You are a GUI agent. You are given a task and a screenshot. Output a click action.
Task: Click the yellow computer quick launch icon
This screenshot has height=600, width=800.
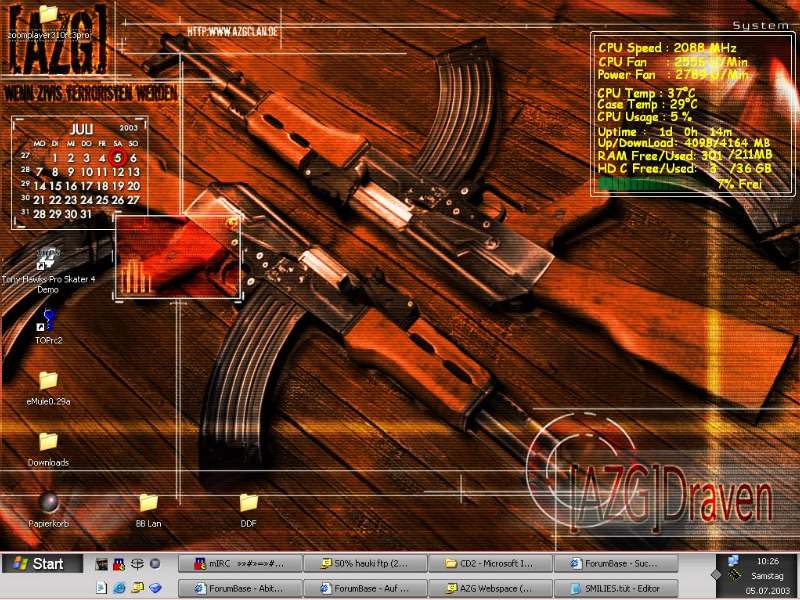[137, 588]
